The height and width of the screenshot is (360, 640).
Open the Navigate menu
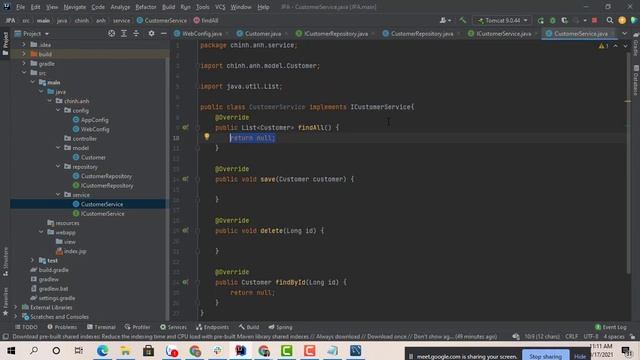pos(75,7)
